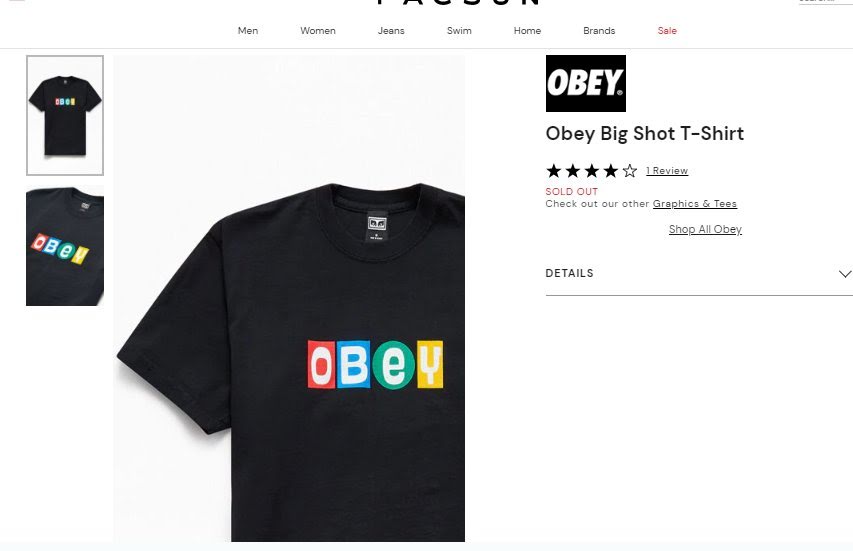Click the first filled rating star

pyautogui.click(x=554, y=171)
